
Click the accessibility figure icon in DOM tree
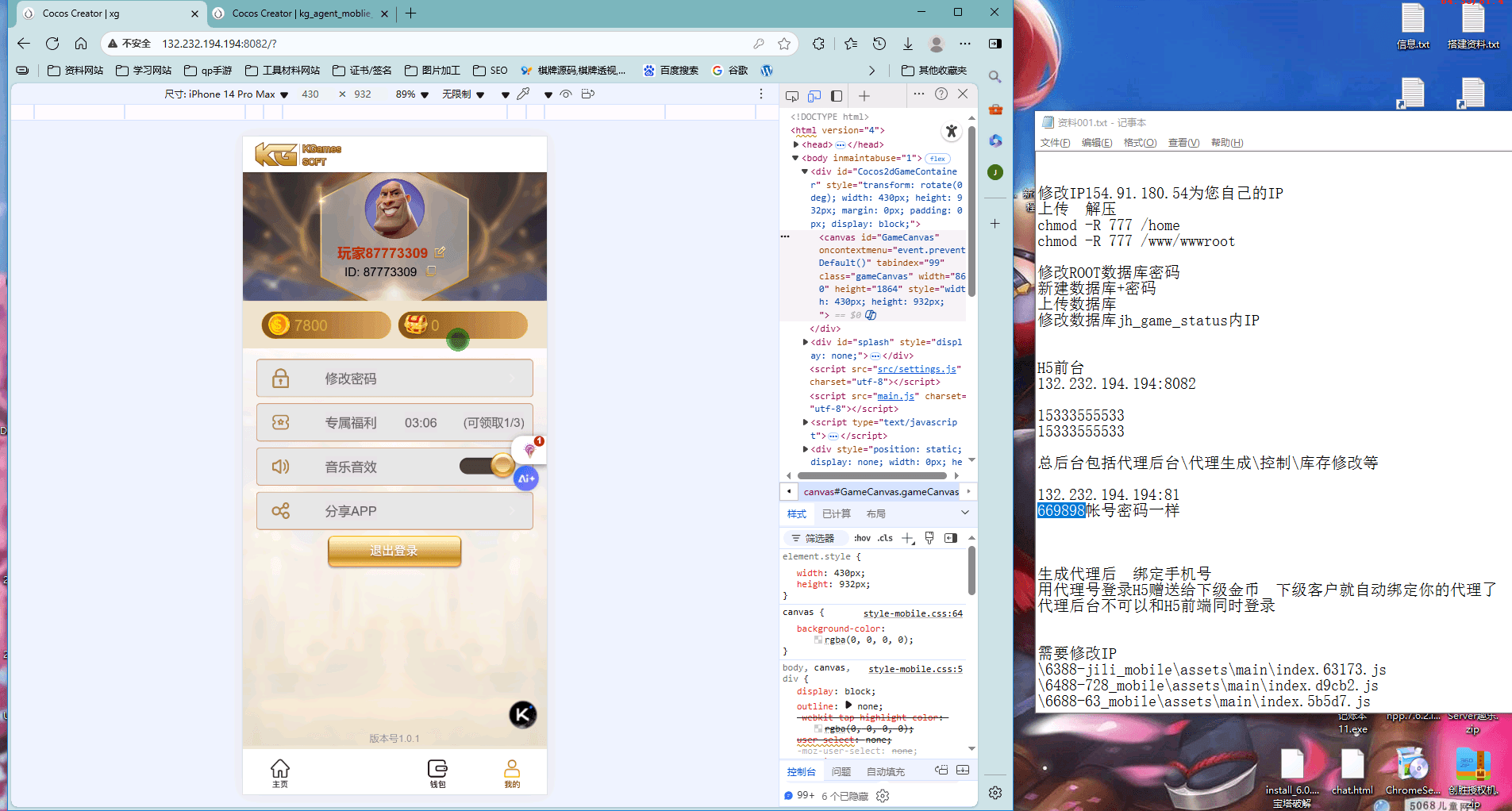(952, 132)
